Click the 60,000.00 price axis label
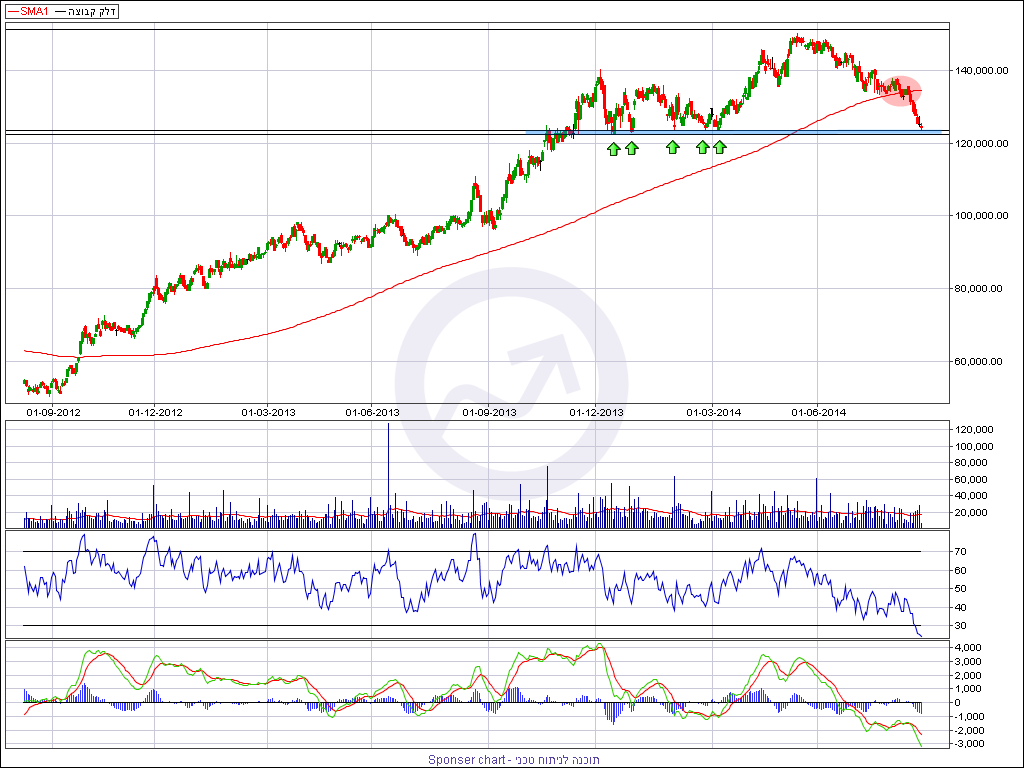1024x768 pixels. click(x=979, y=361)
